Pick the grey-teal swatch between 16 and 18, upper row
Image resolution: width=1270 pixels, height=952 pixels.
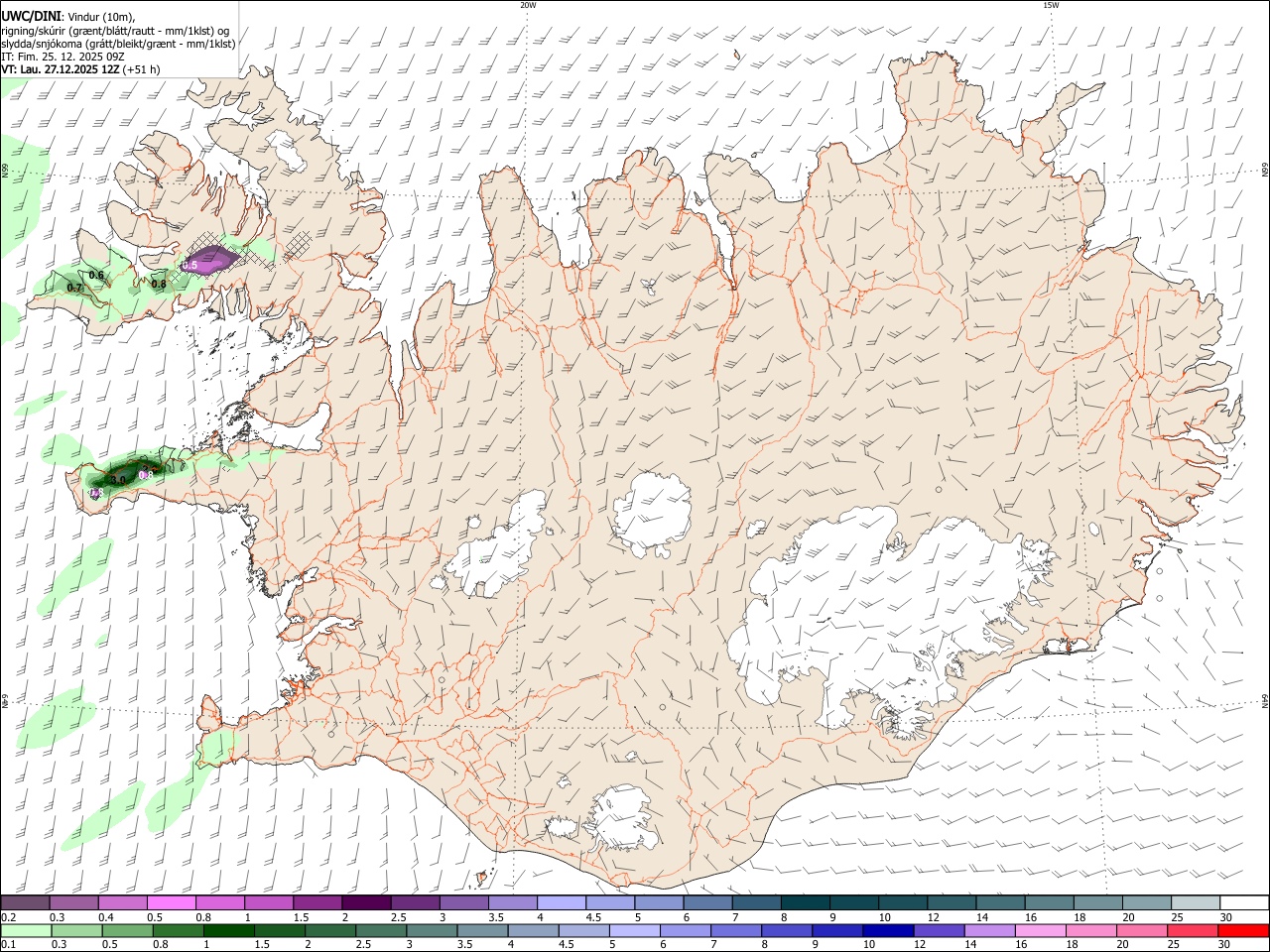(1048, 902)
